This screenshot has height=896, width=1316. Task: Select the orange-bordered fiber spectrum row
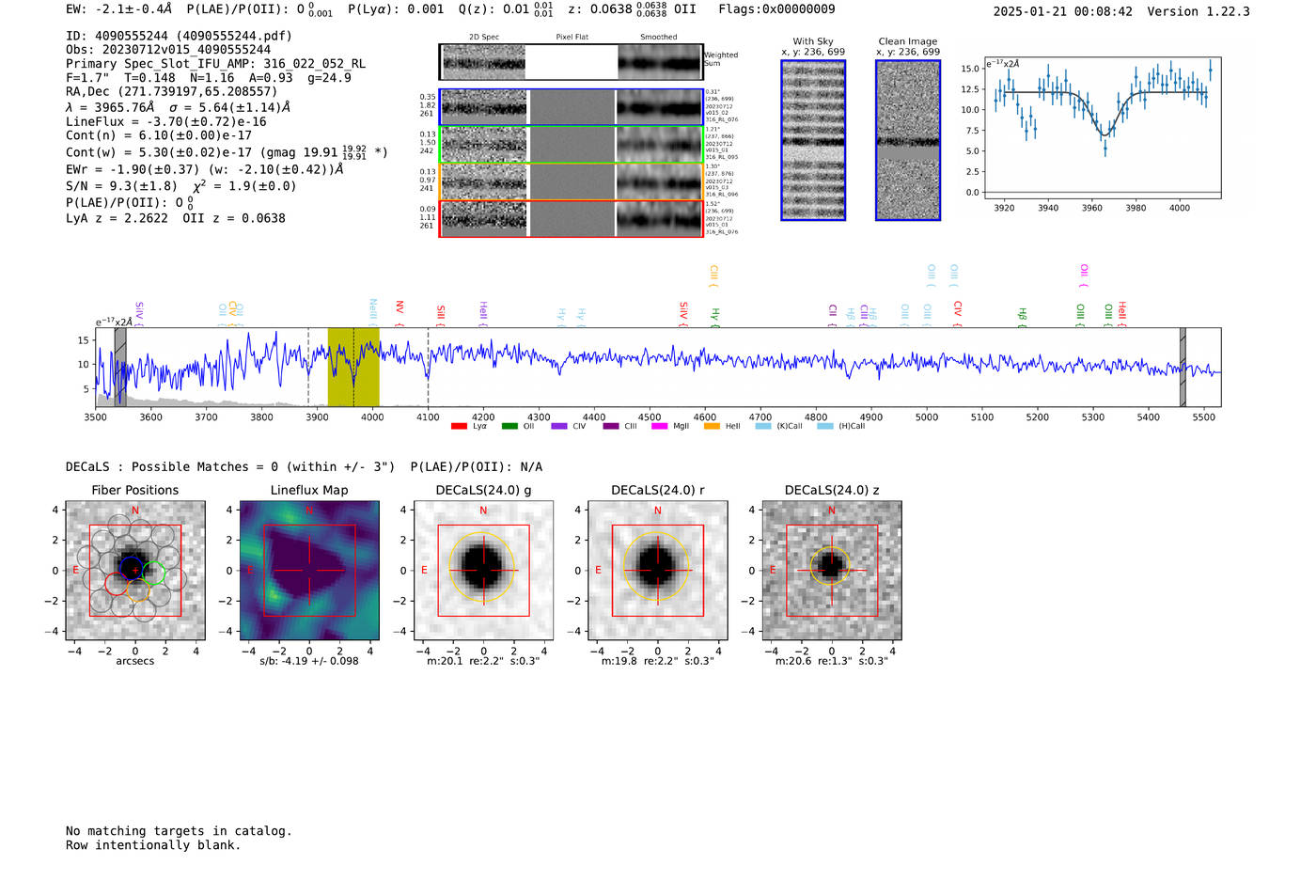[x=571, y=181]
